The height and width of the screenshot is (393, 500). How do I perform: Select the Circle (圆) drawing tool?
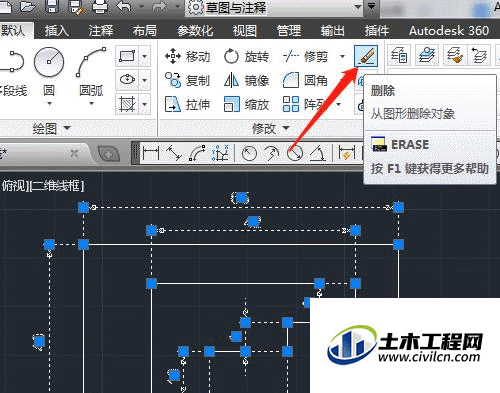pyautogui.click(x=49, y=76)
